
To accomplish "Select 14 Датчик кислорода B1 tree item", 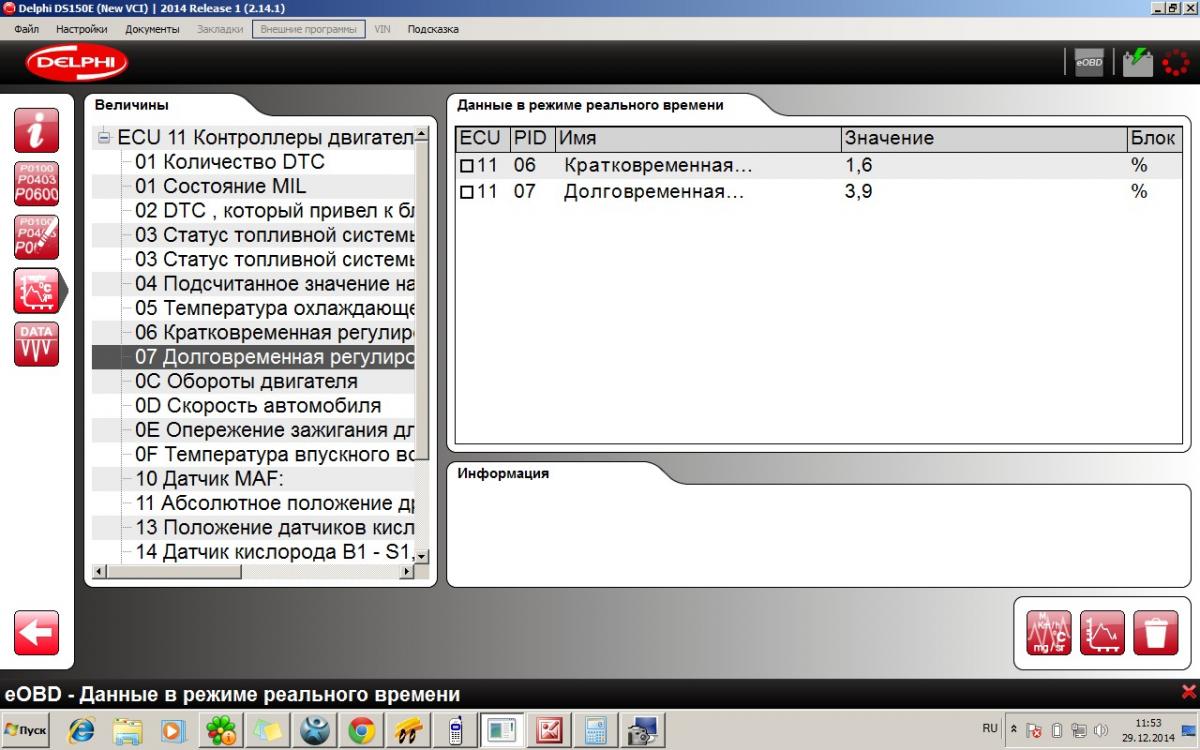I will 275,552.
